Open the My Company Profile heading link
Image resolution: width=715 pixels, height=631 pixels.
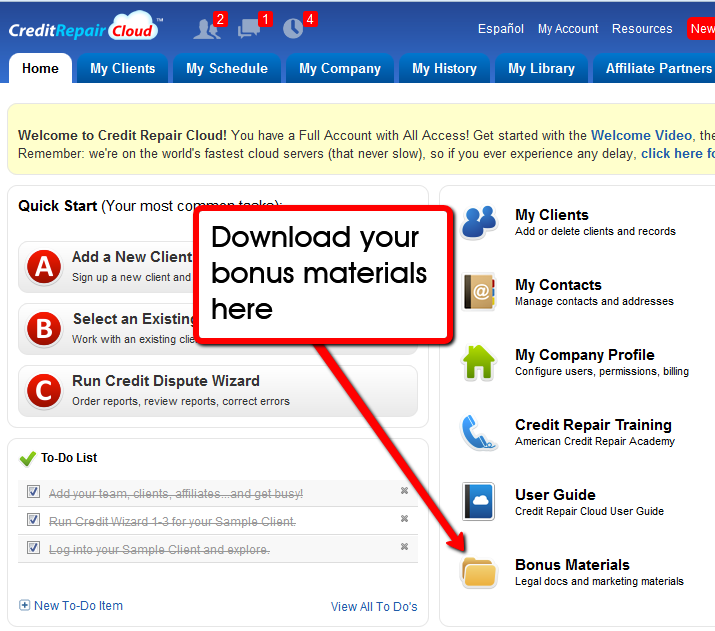pos(585,355)
